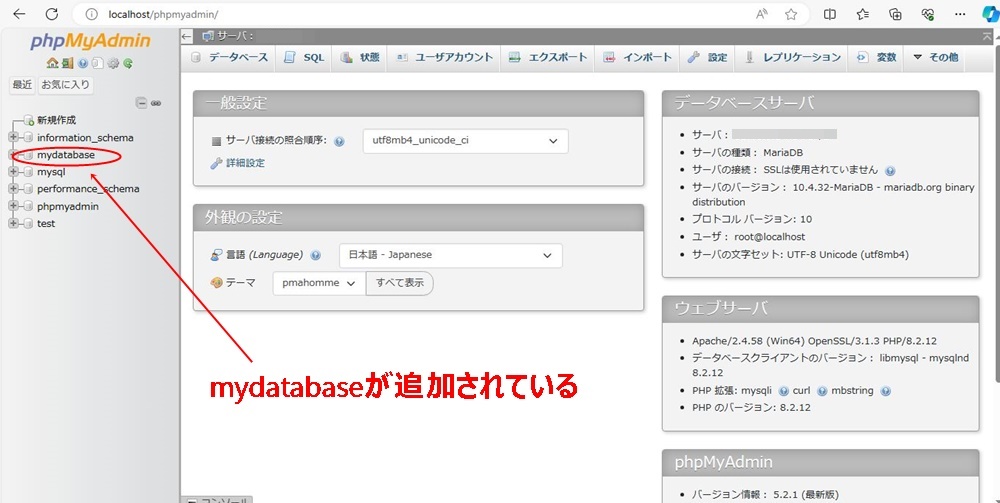Click help icon after mysqli extension
This screenshot has height=503, width=1000.
[x=783, y=391]
